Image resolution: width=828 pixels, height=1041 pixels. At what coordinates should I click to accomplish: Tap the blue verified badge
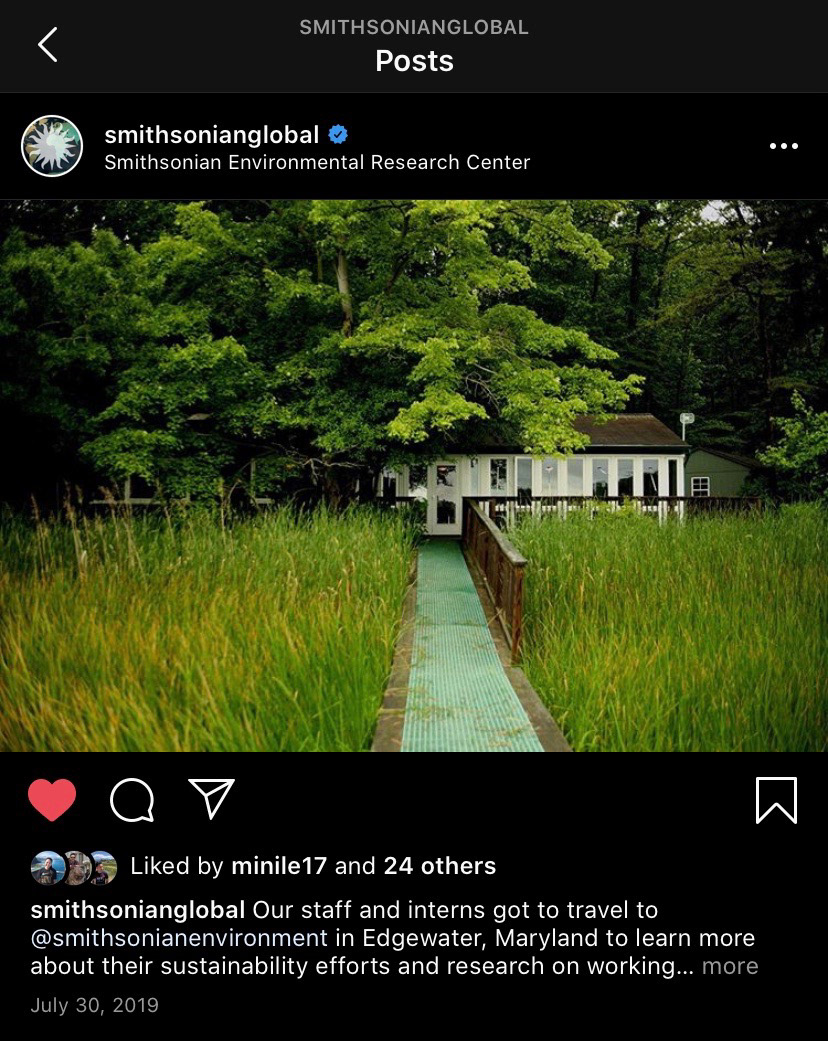(338, 135)
